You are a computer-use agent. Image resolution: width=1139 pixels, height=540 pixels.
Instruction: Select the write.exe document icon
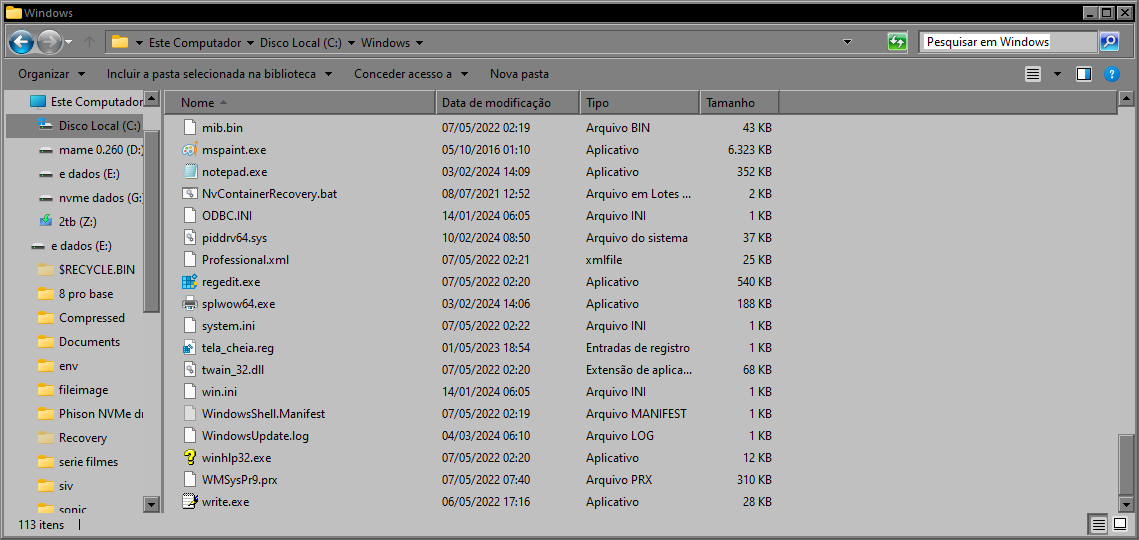[190, 501]
